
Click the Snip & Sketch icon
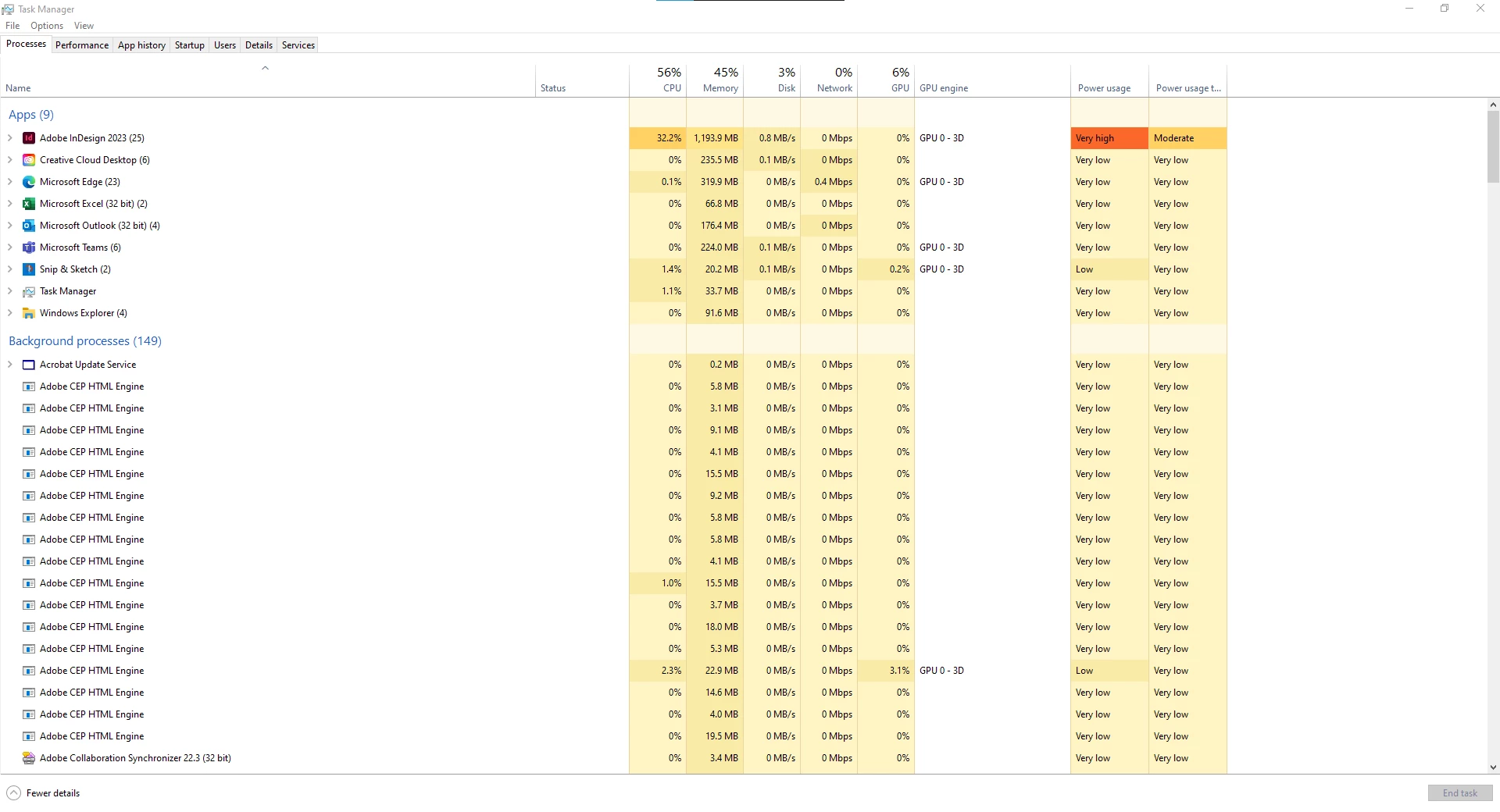29,269
